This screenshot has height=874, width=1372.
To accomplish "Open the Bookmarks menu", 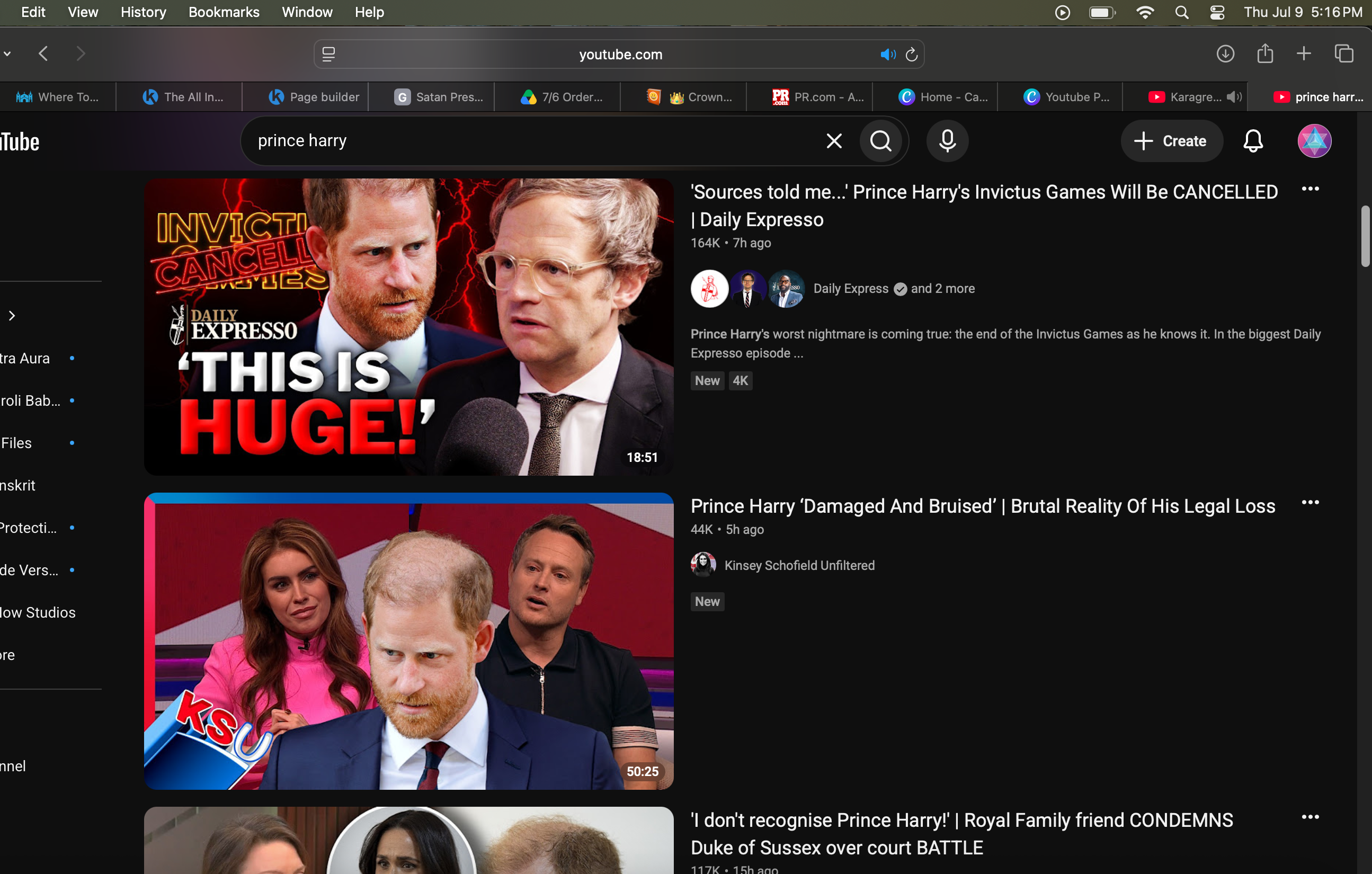I will click(x=224, y=12).
